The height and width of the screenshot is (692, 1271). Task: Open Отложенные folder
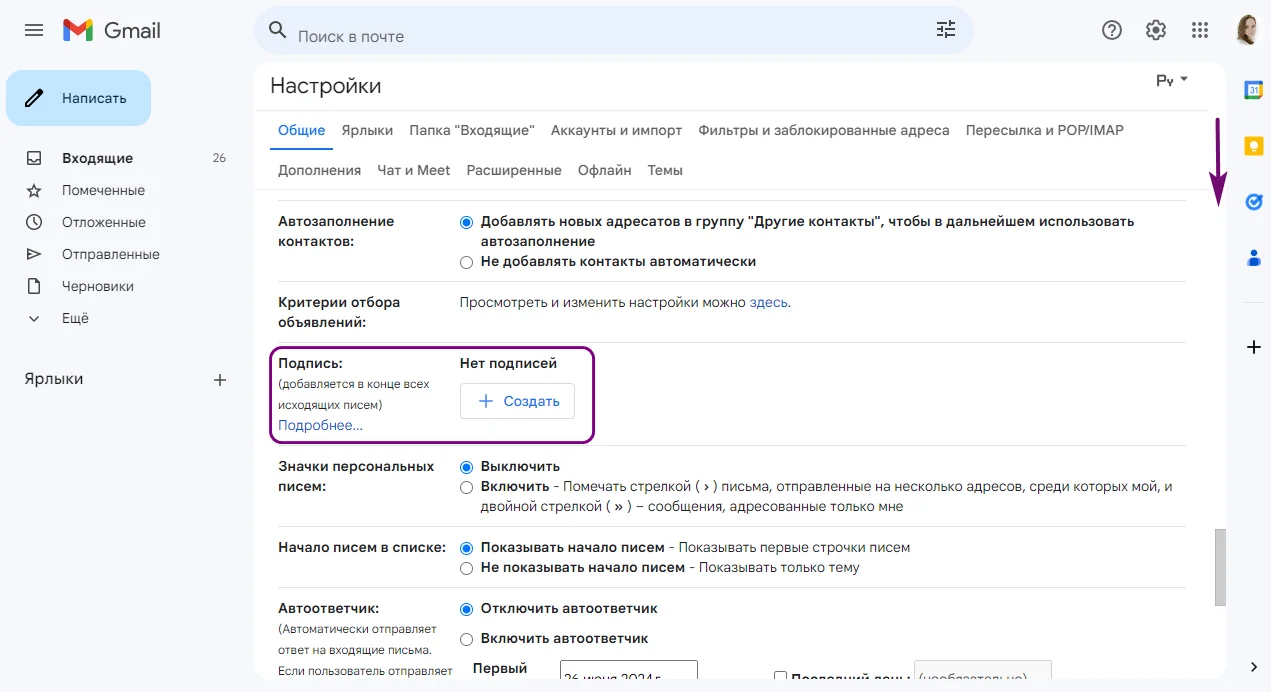coord(104,222)
